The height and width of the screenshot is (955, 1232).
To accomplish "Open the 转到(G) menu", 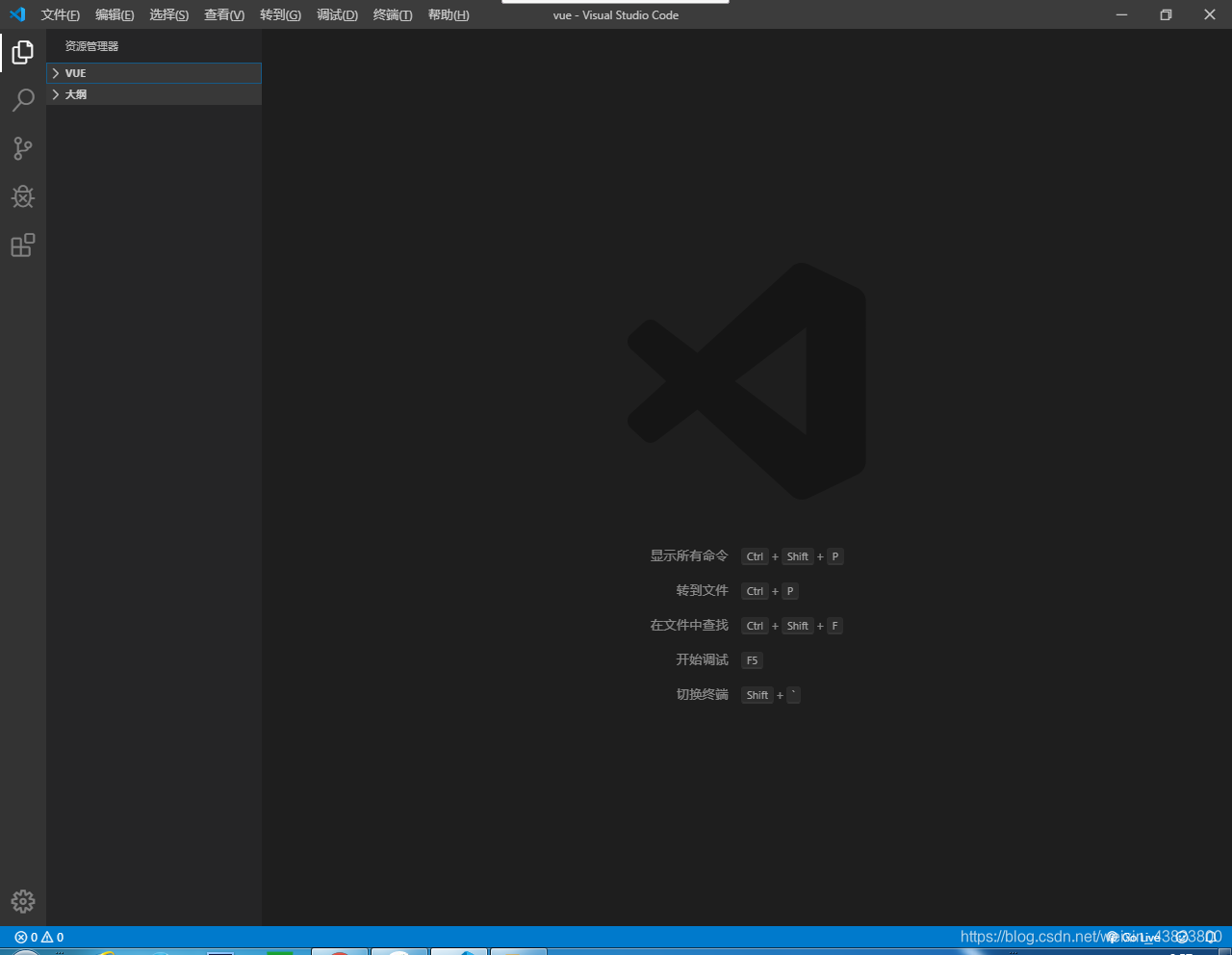I will coord(280,14).
